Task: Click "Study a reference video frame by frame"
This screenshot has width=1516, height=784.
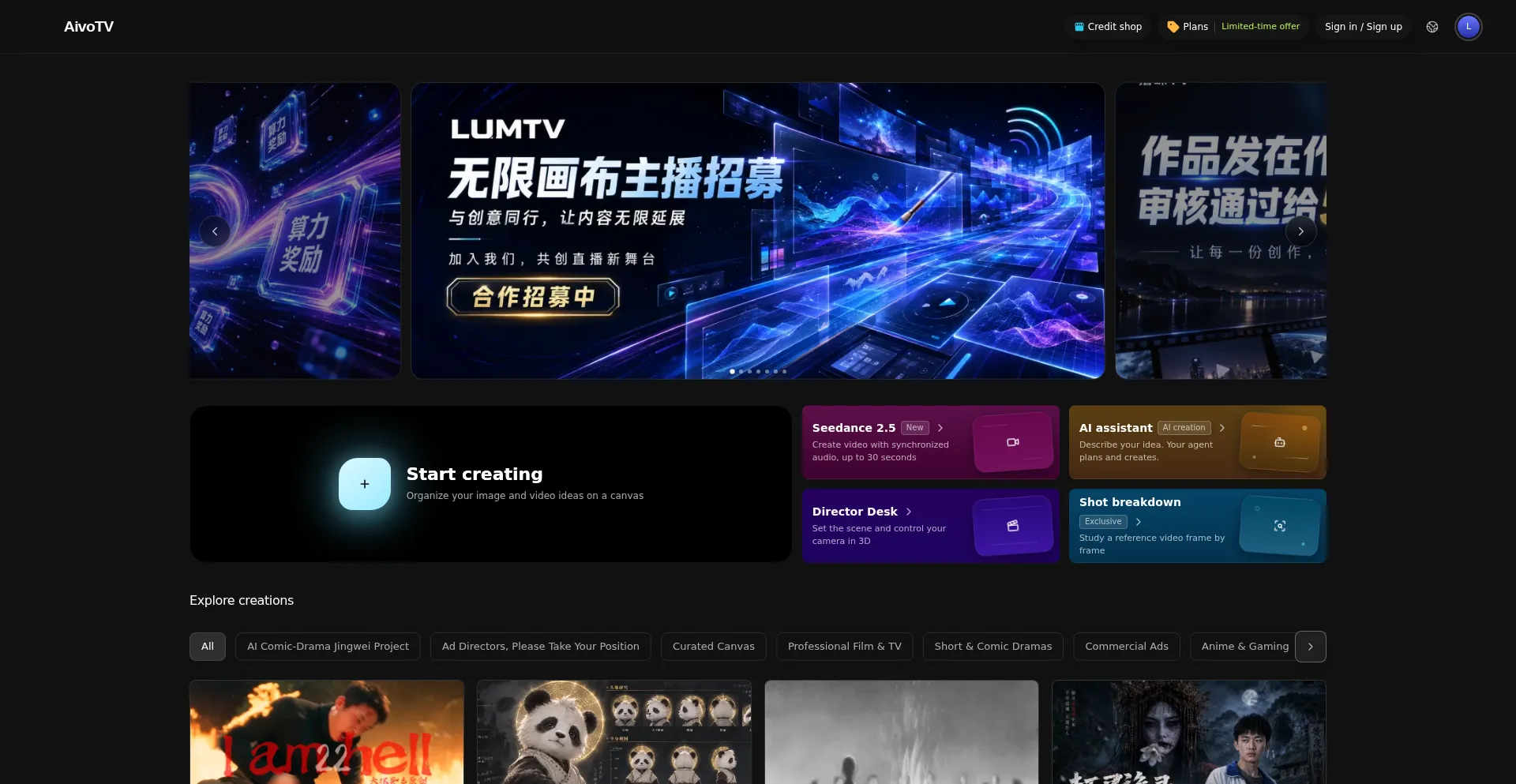Action: click(1152, 544)
